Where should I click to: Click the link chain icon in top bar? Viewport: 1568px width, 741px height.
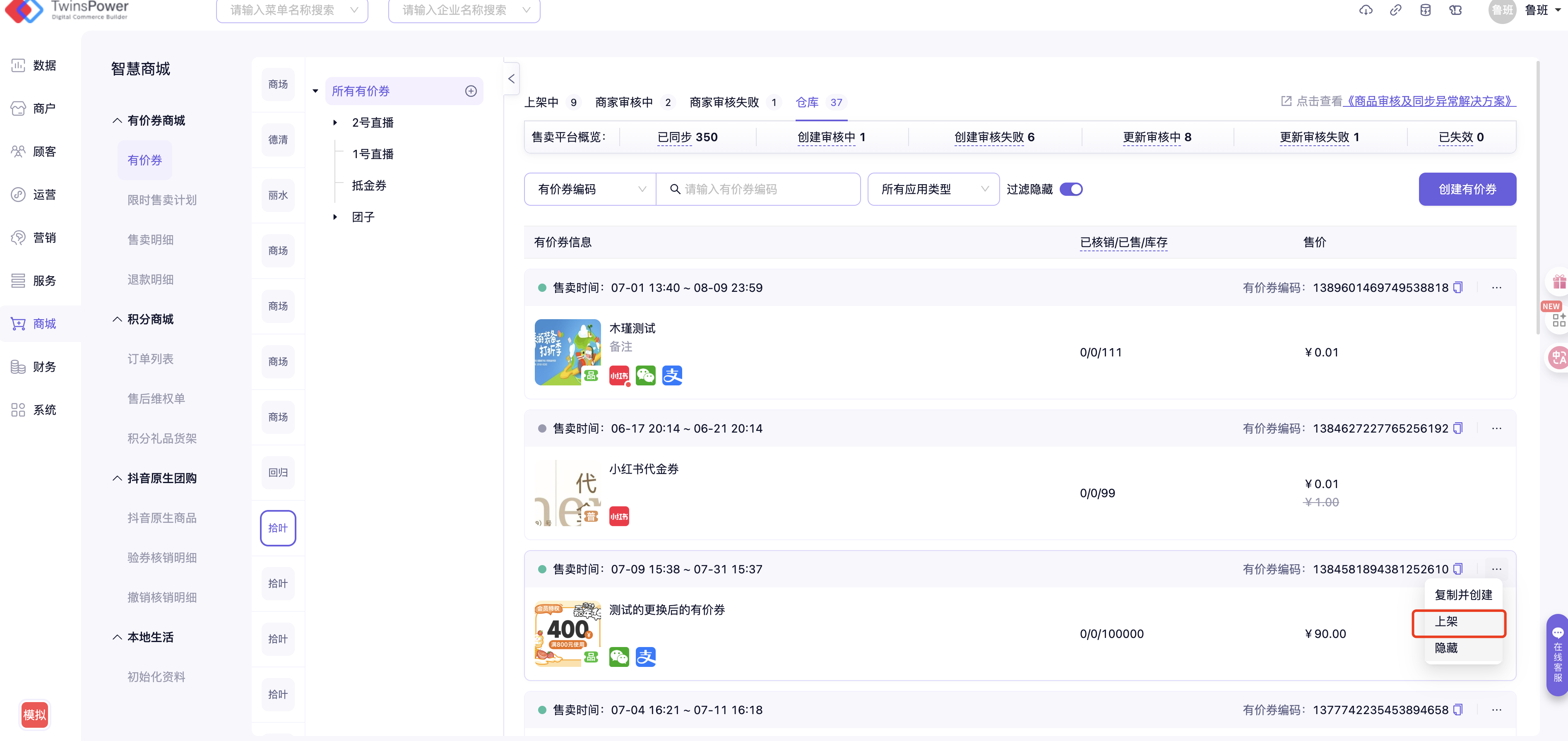(1396, 10)
